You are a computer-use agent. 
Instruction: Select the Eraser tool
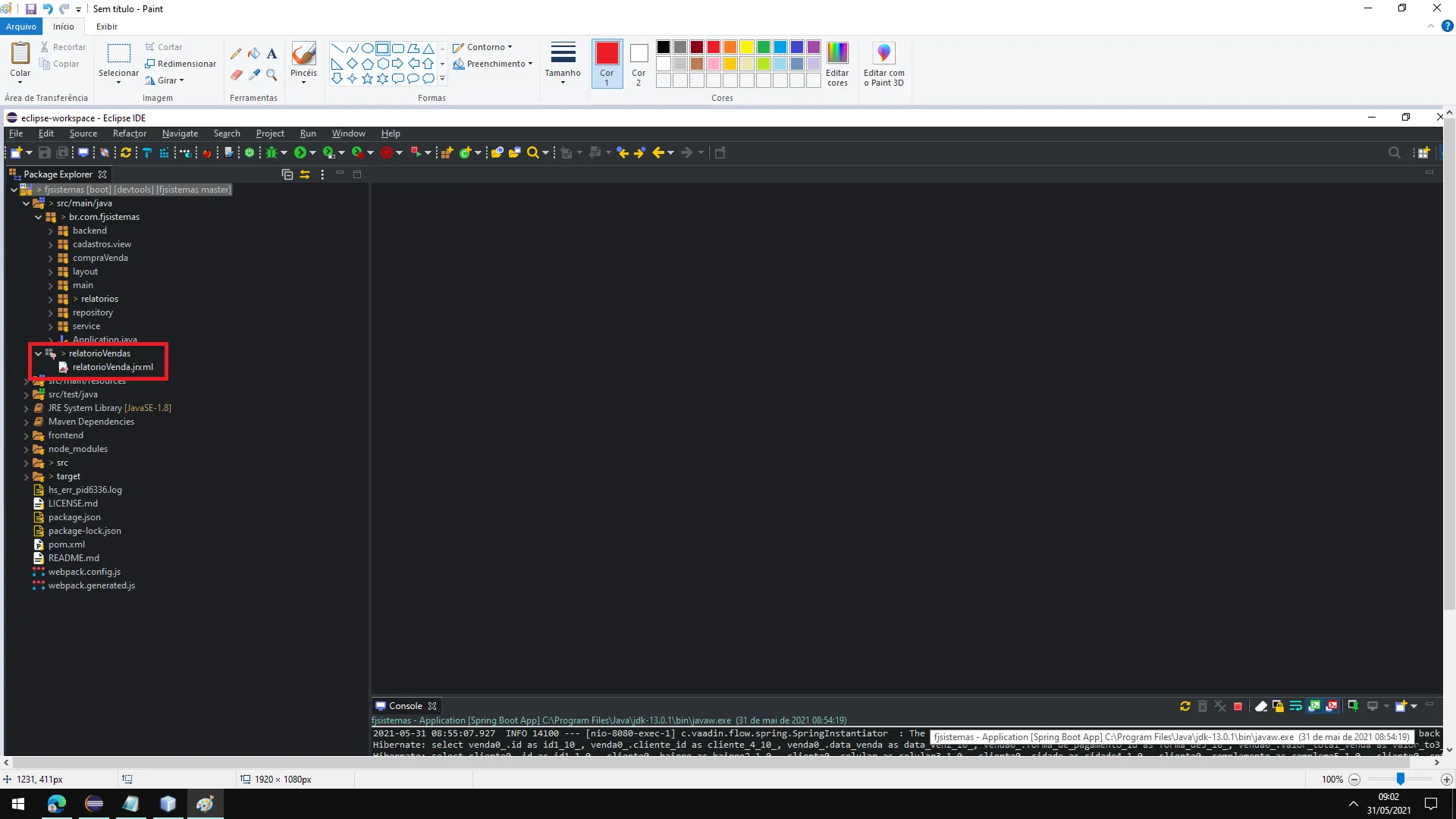click(236, 74)
